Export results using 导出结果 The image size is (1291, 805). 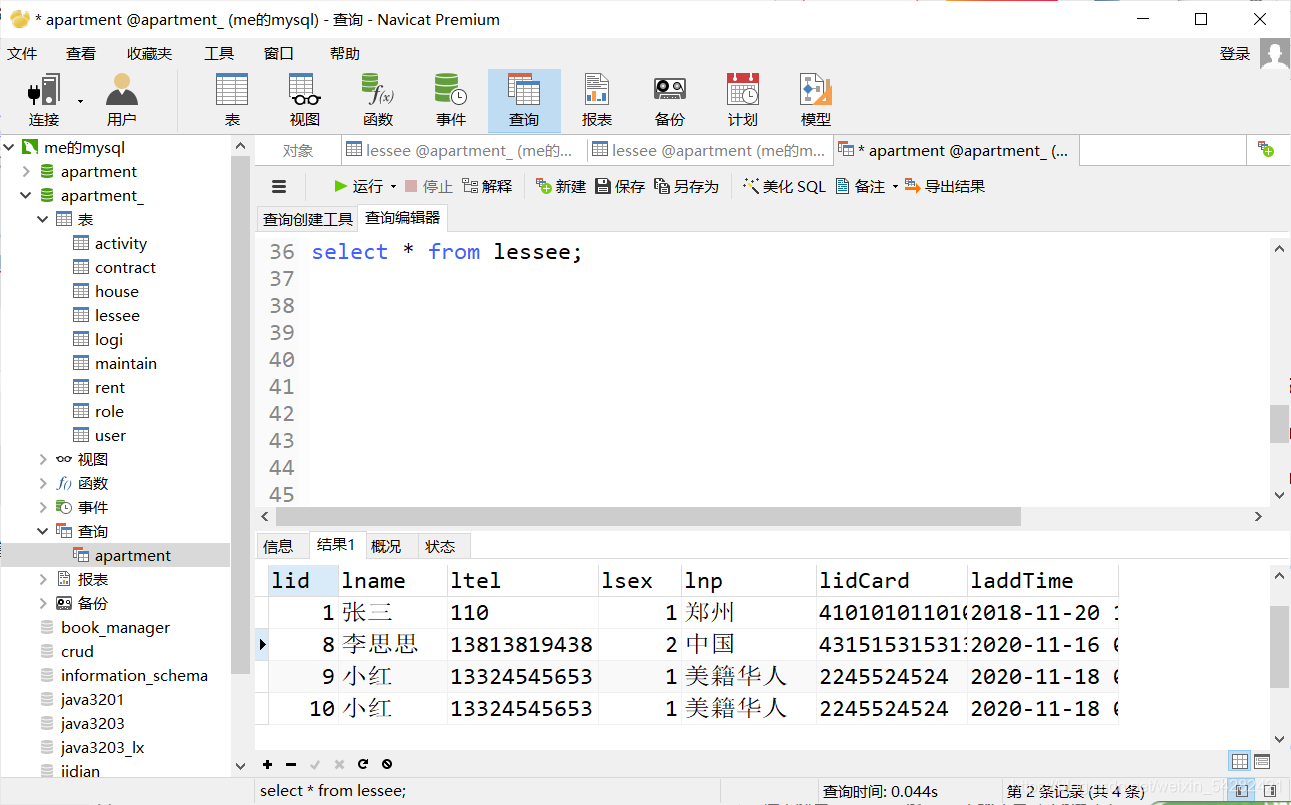(945, 185)
